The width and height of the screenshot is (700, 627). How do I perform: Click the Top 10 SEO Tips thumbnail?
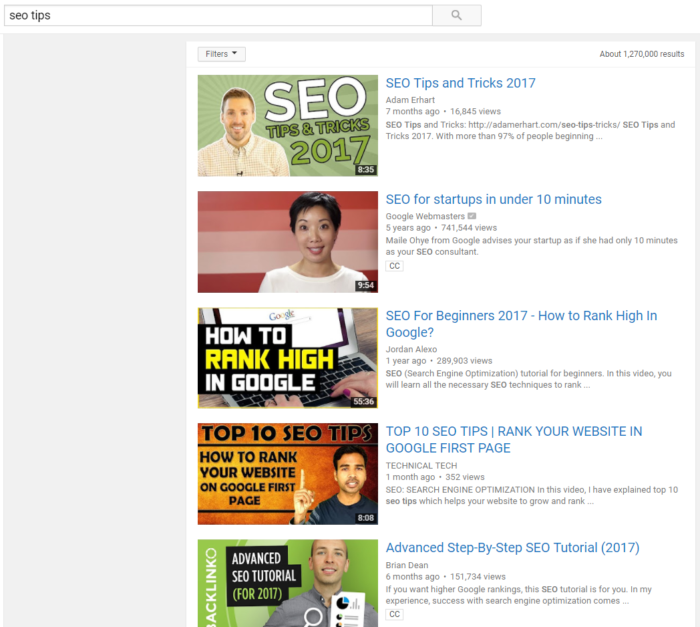click(x=288, y=474)
